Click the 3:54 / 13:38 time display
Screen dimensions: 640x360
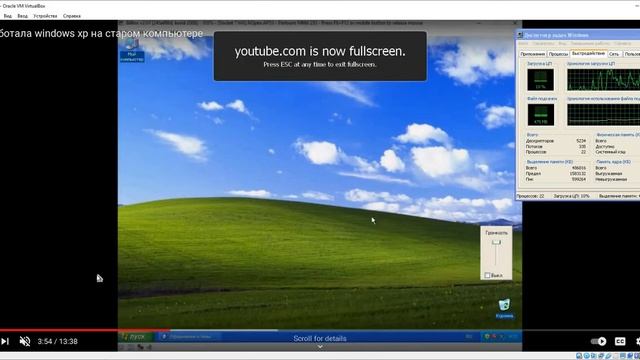[x=58, y=341]
